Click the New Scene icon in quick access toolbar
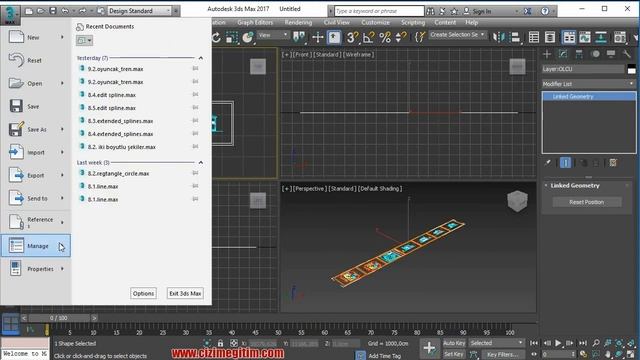This screenshot has height=360, width=640. [29, 11]
